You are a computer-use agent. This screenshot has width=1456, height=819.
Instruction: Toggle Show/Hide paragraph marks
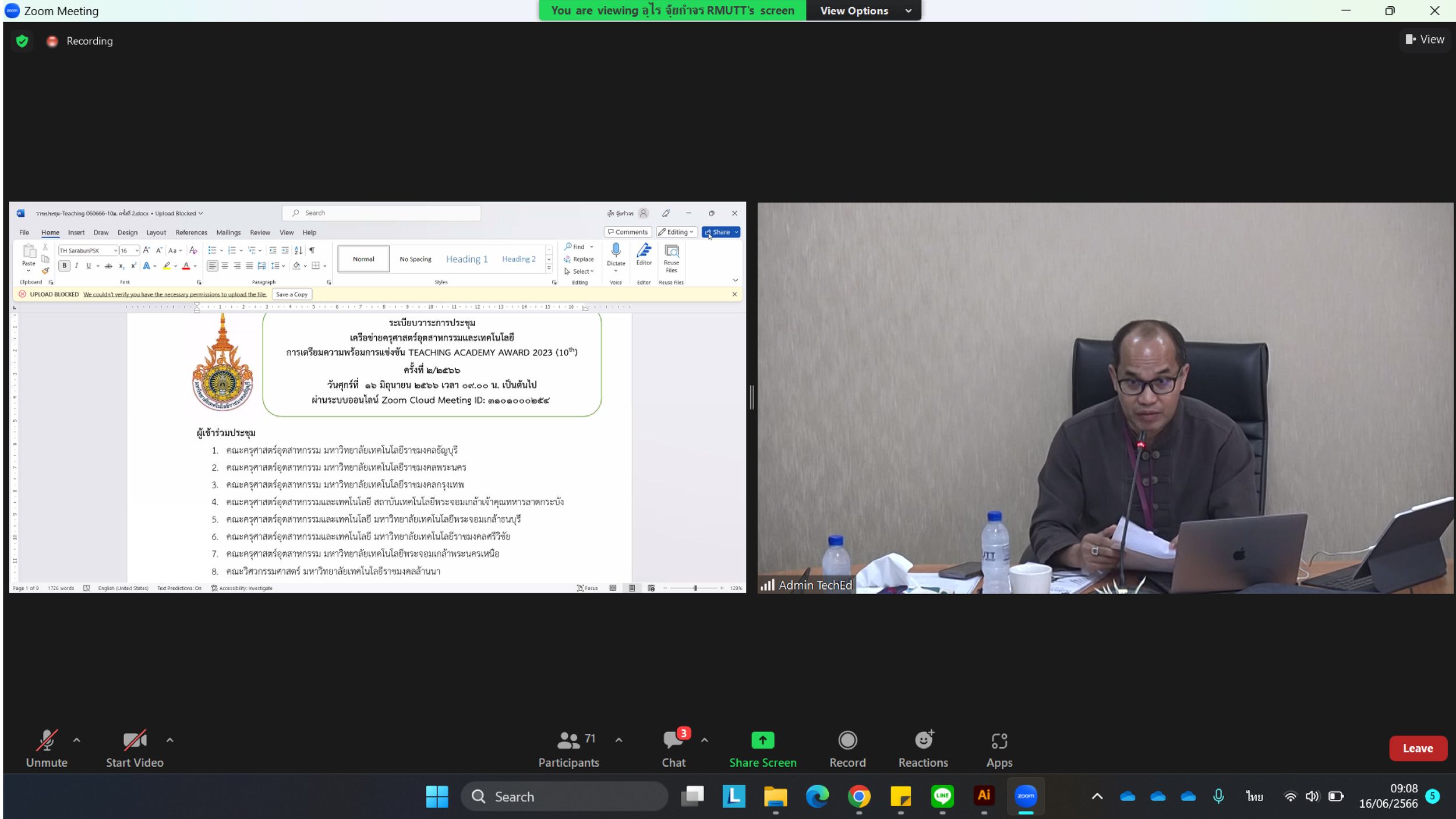point(312,250)
